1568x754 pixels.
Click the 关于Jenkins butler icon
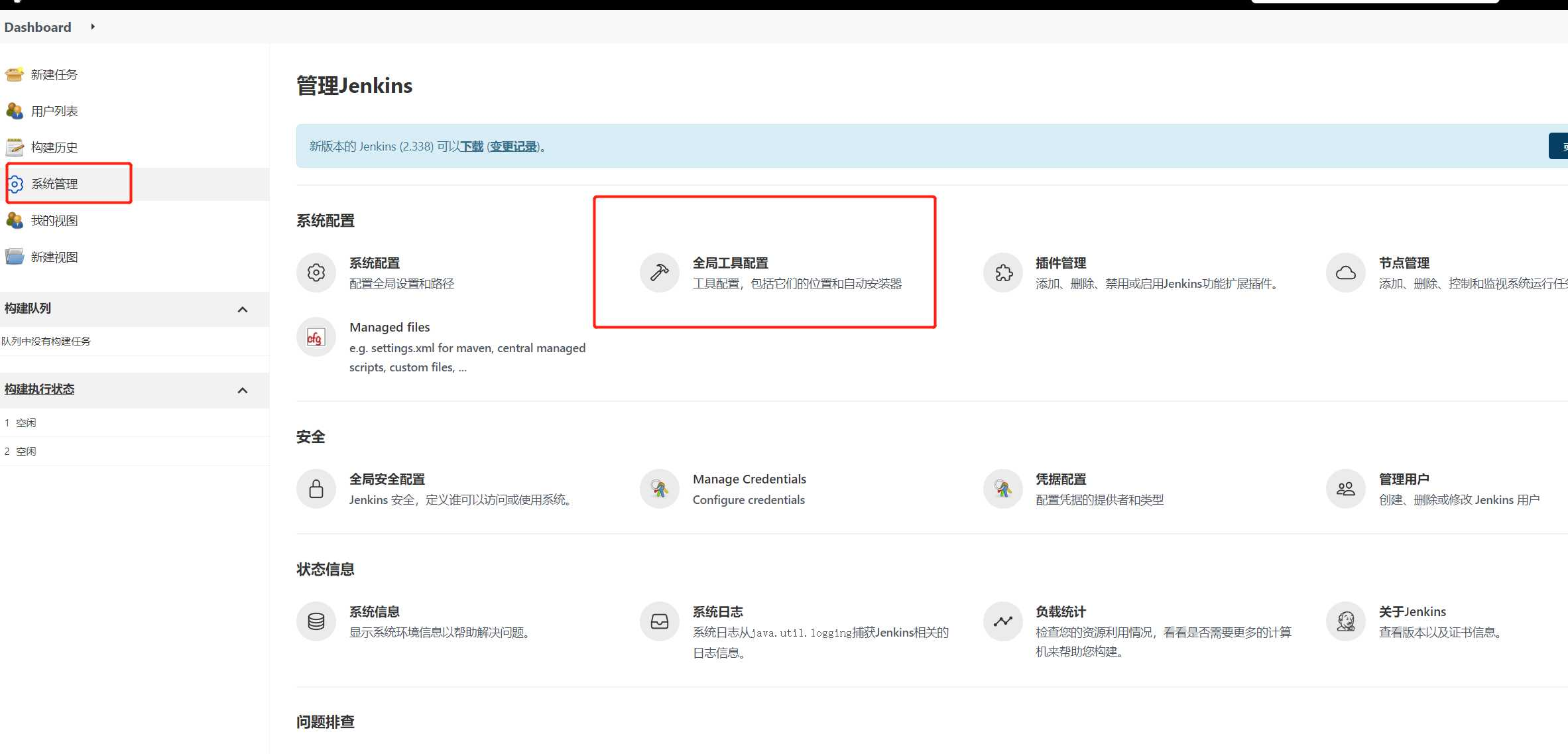(1346, 621)
